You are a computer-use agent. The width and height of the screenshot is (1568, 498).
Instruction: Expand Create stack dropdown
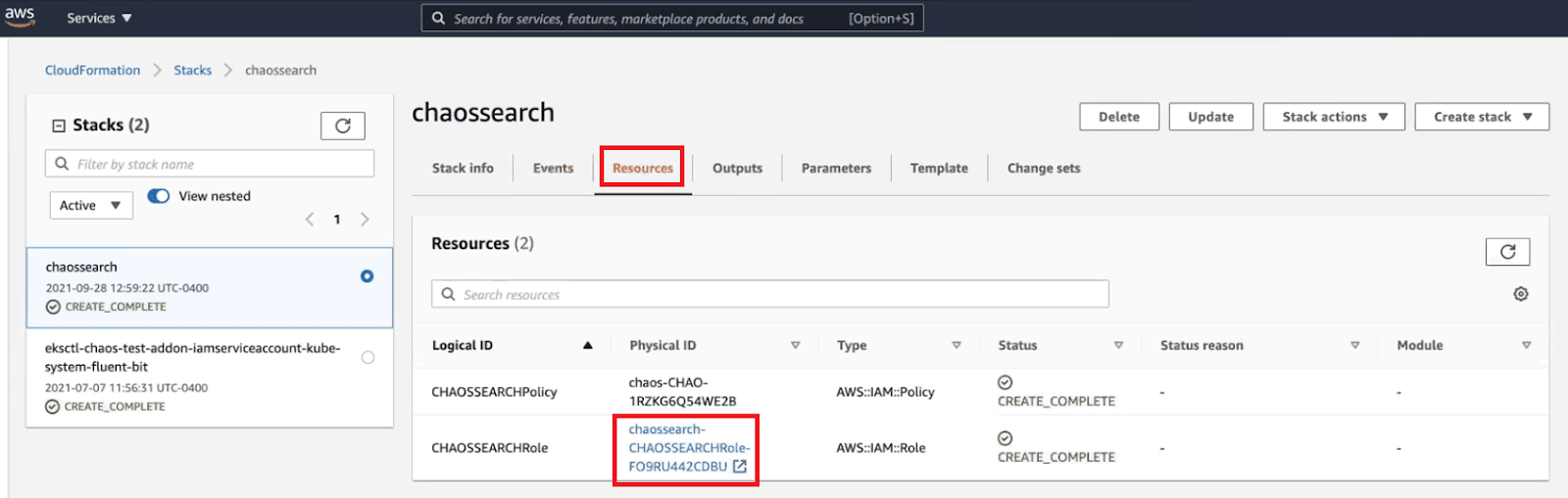tap(1482, 117)
